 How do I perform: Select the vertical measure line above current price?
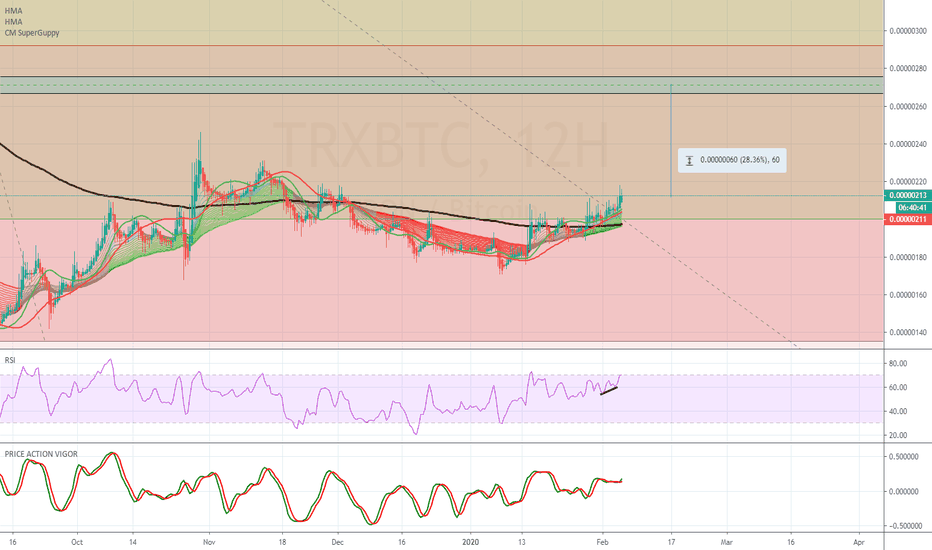pyautogui.click(x=671, y=140)
